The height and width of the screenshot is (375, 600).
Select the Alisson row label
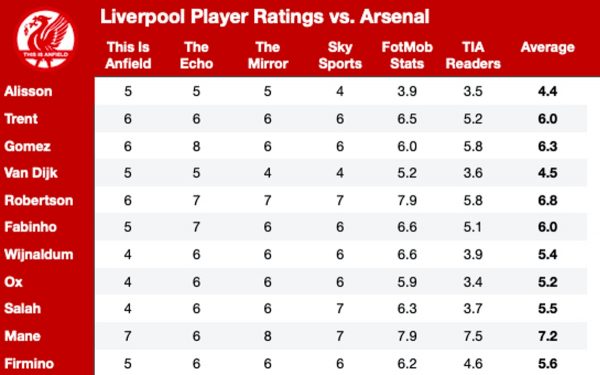pyautogui.click(x=28, y=91)
